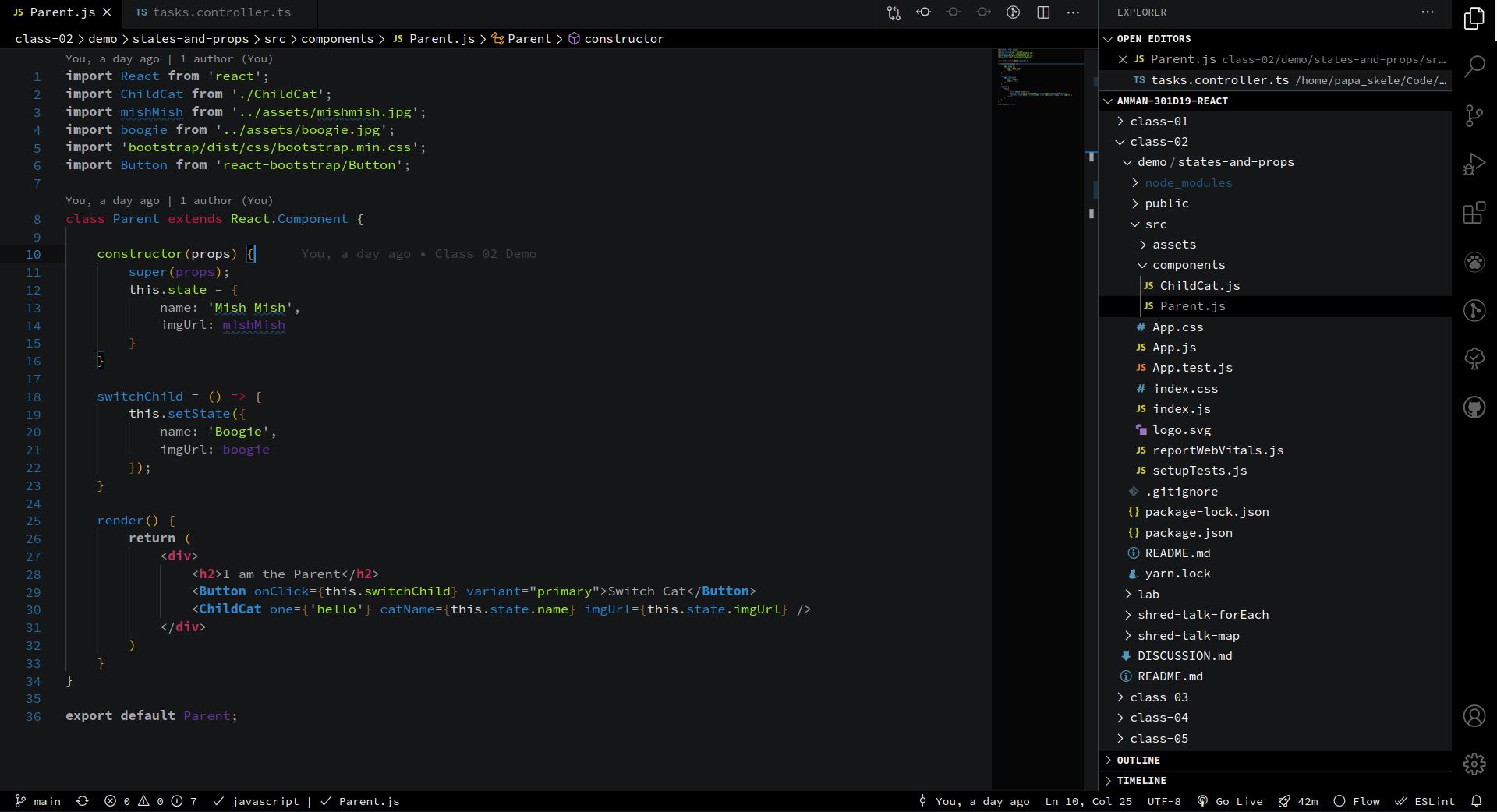Click the Ln 10, Col 25 cursor position
The height and width of the screenshot is (812, 1497).
(1088, 801)
